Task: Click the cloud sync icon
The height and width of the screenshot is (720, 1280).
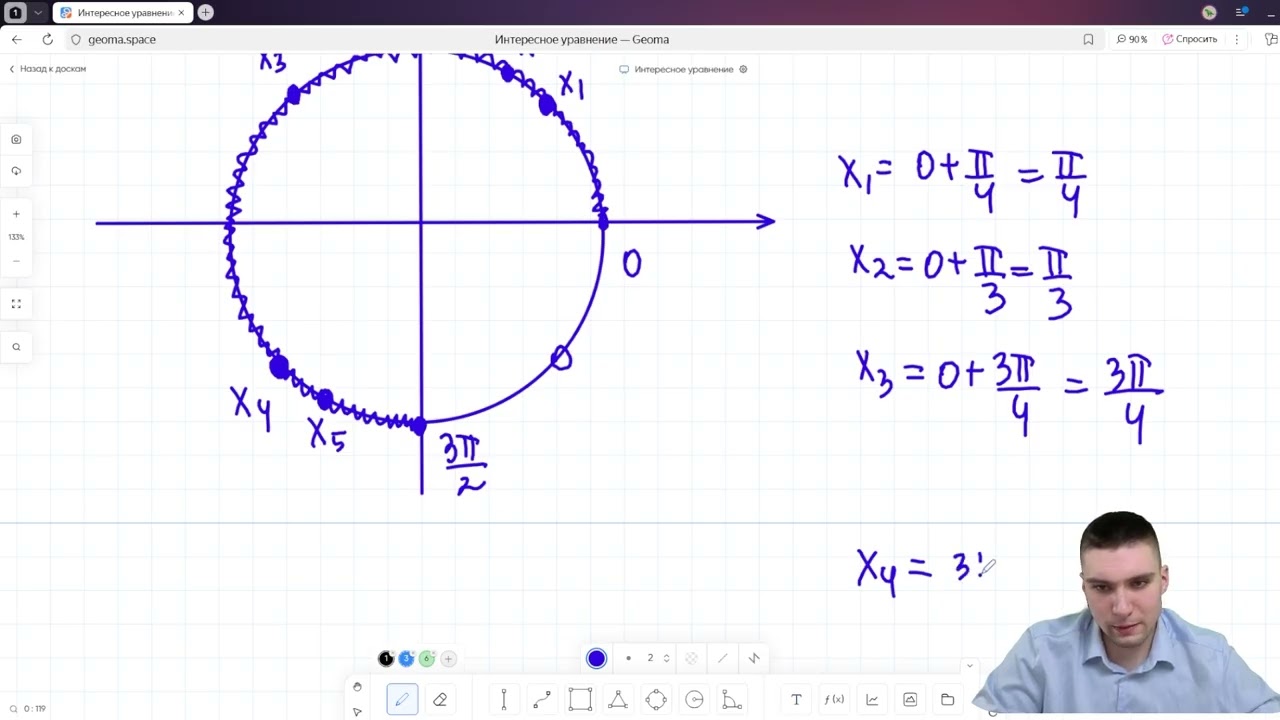Action: click(16, 171)
